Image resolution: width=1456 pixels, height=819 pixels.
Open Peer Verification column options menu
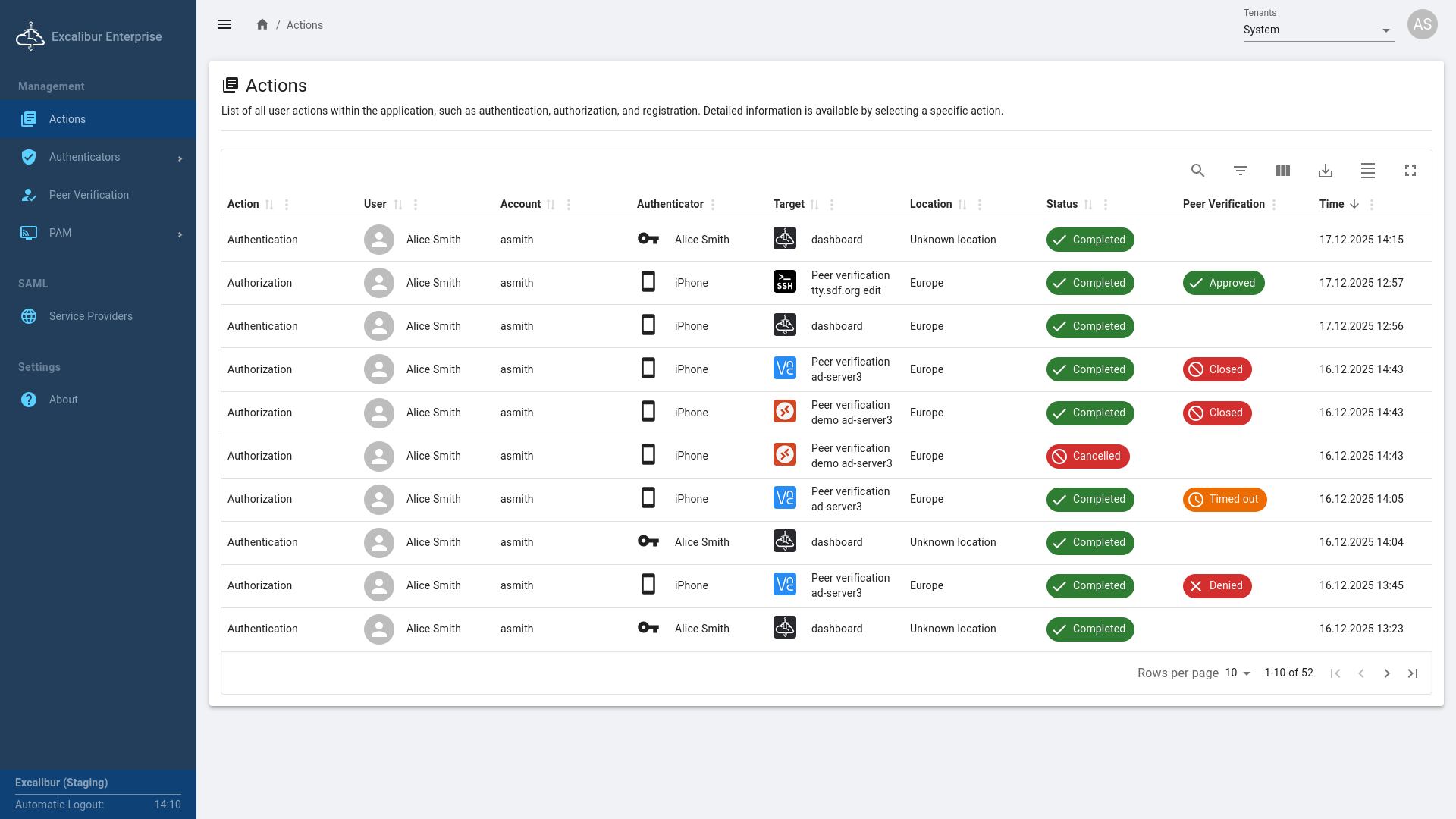tap(1274, 205)
